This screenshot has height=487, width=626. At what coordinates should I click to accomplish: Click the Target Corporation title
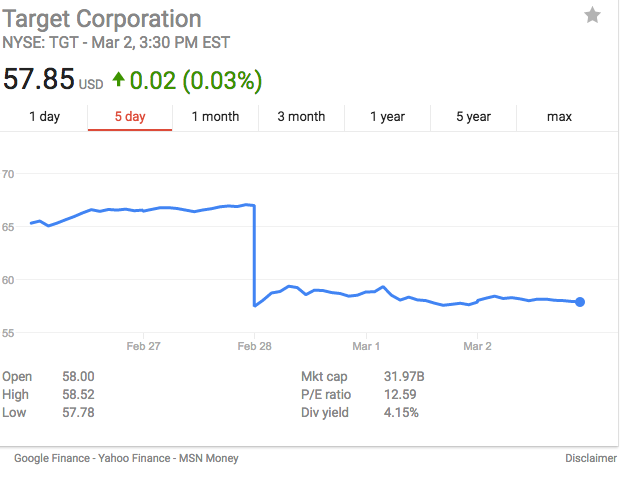[x=102, y=19]
